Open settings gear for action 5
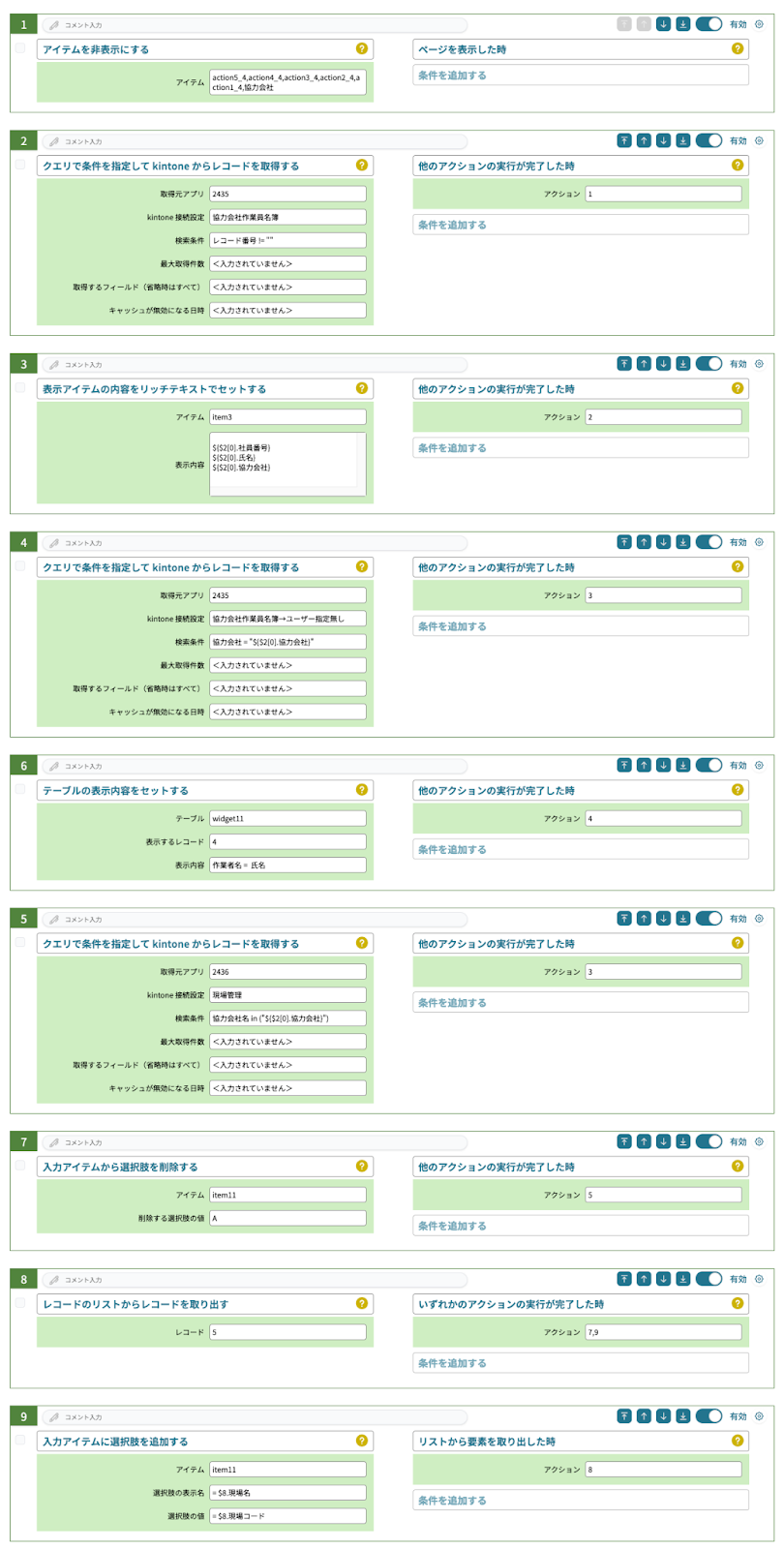The image size is (784, 1549). pos(759,918)
